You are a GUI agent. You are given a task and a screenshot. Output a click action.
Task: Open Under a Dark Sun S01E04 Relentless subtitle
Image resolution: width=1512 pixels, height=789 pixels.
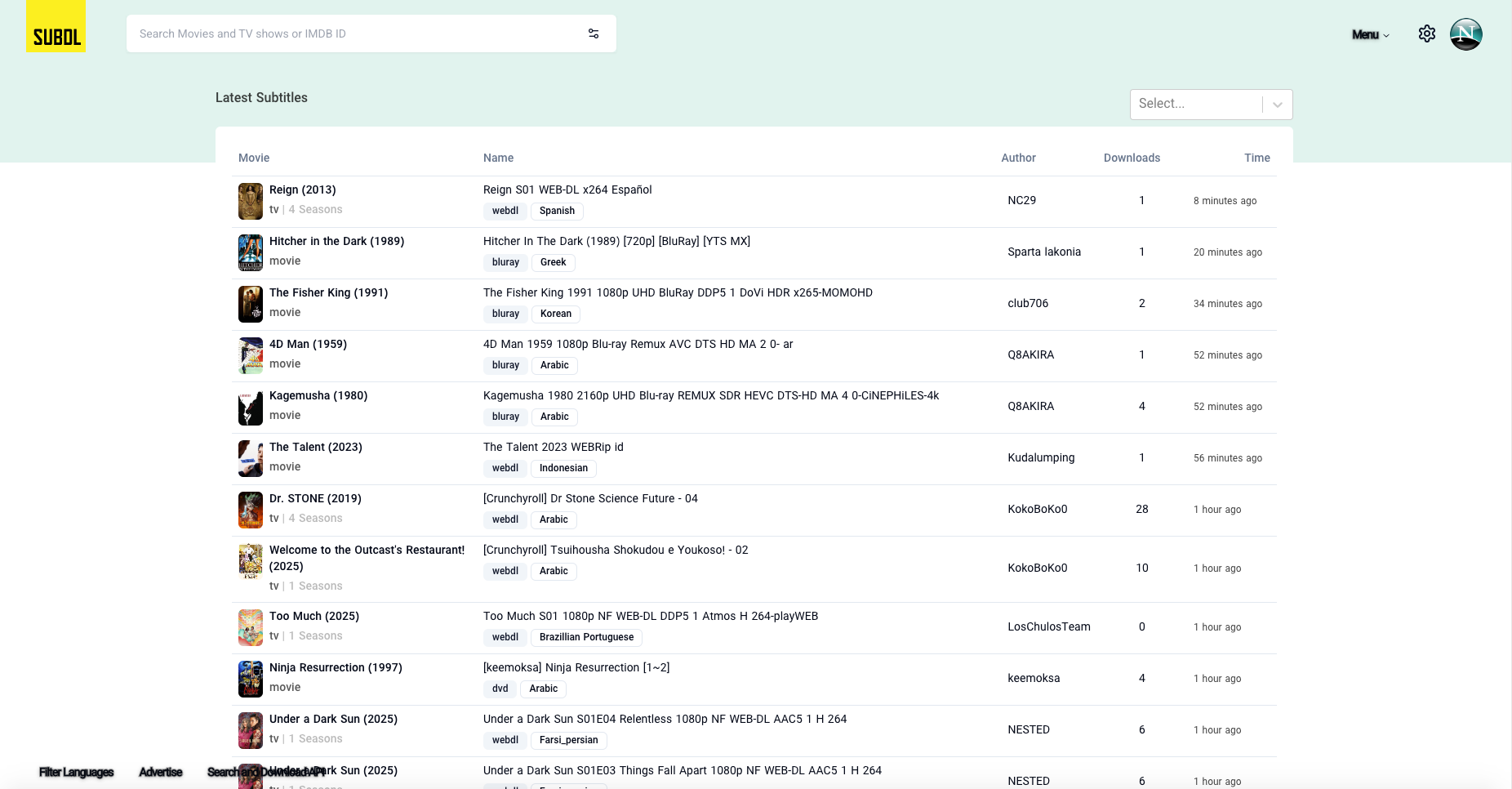pyautogui.click(x=665, y=719)
